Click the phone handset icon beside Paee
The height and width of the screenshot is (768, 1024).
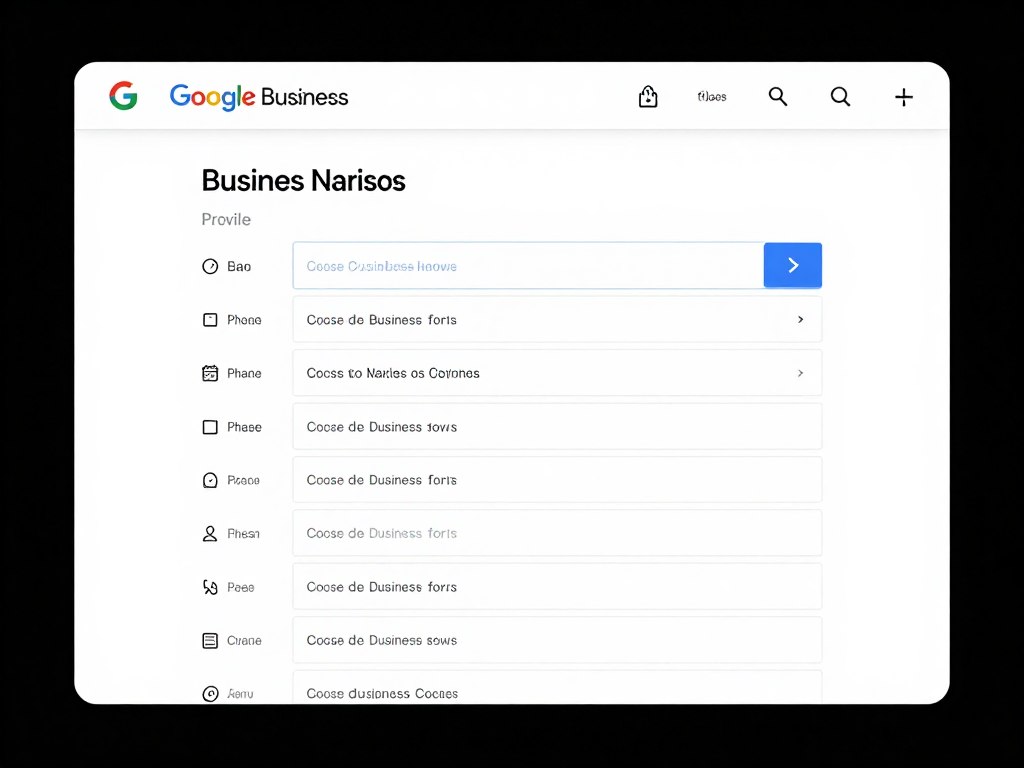210,588
